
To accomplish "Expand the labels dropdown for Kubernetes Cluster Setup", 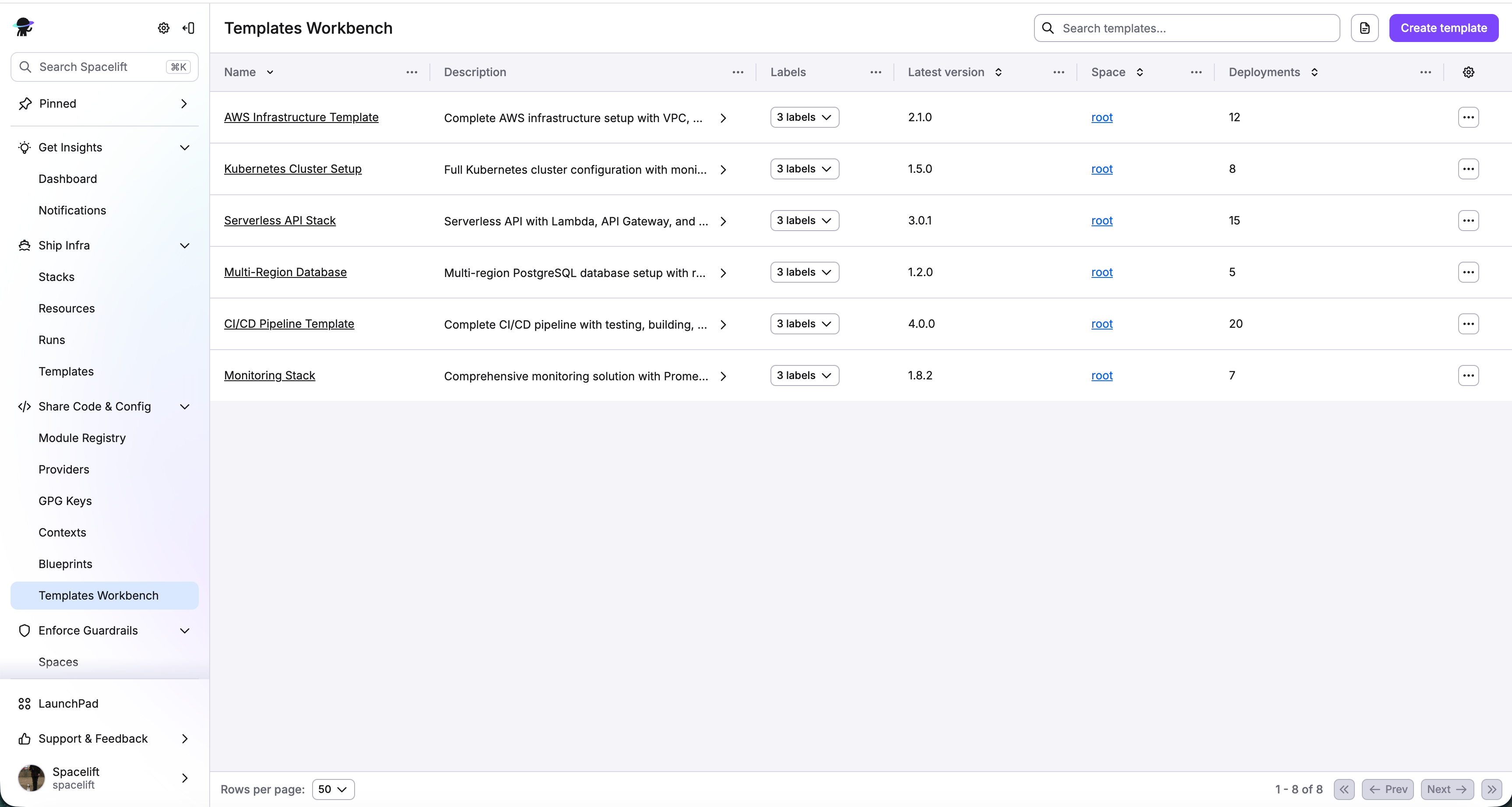I will [804, 169].
